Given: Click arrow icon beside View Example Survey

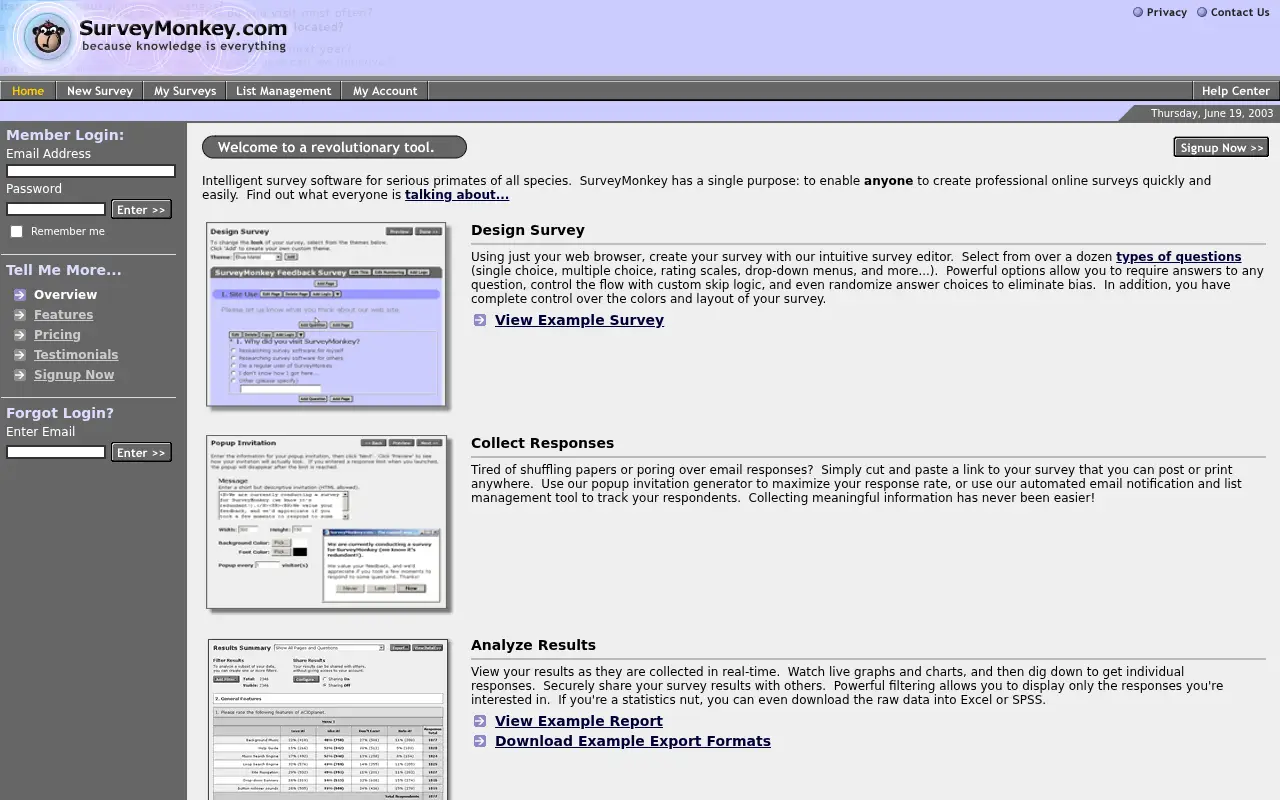Looking at the screenshot, I should coord(480,320).
